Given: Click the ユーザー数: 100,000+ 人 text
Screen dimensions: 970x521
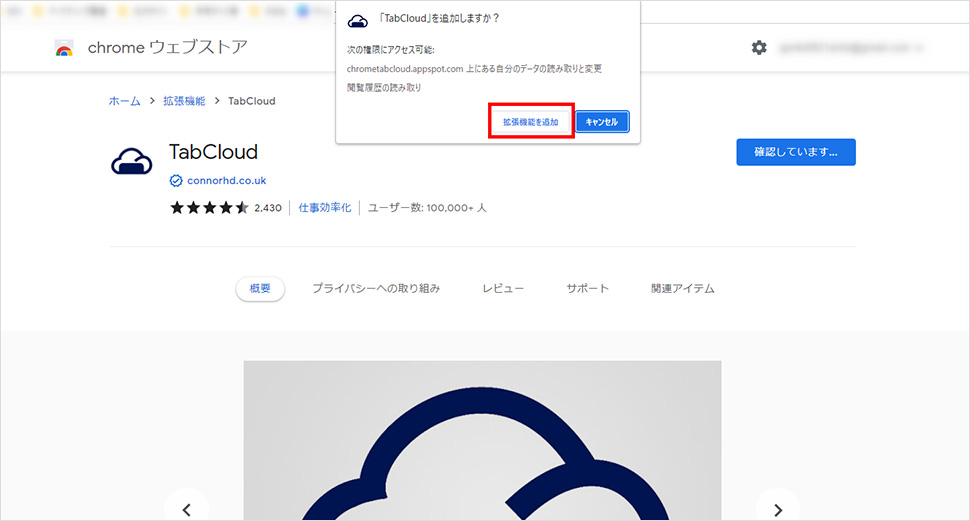Looking at the screenshot, I should pyautogui.click(x=427, y=208).
